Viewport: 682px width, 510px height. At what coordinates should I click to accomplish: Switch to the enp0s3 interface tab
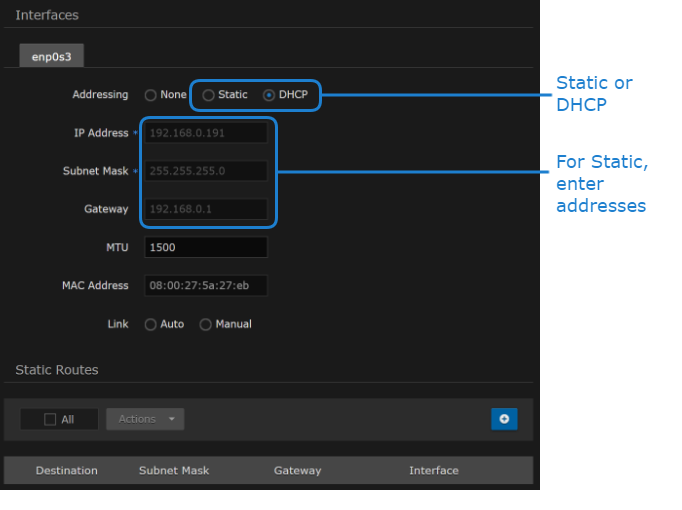(51, 57)
